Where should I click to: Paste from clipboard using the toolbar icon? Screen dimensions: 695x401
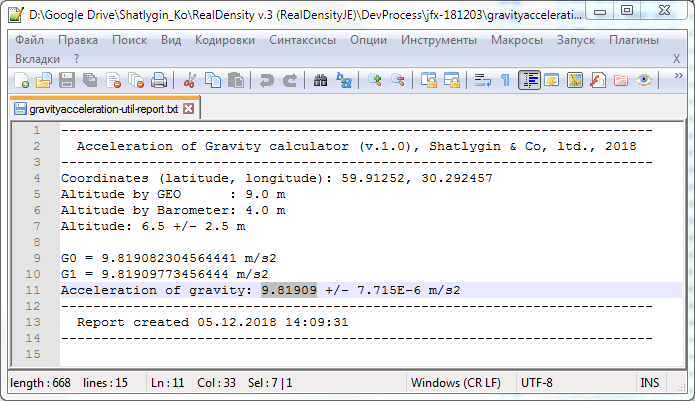236,81
